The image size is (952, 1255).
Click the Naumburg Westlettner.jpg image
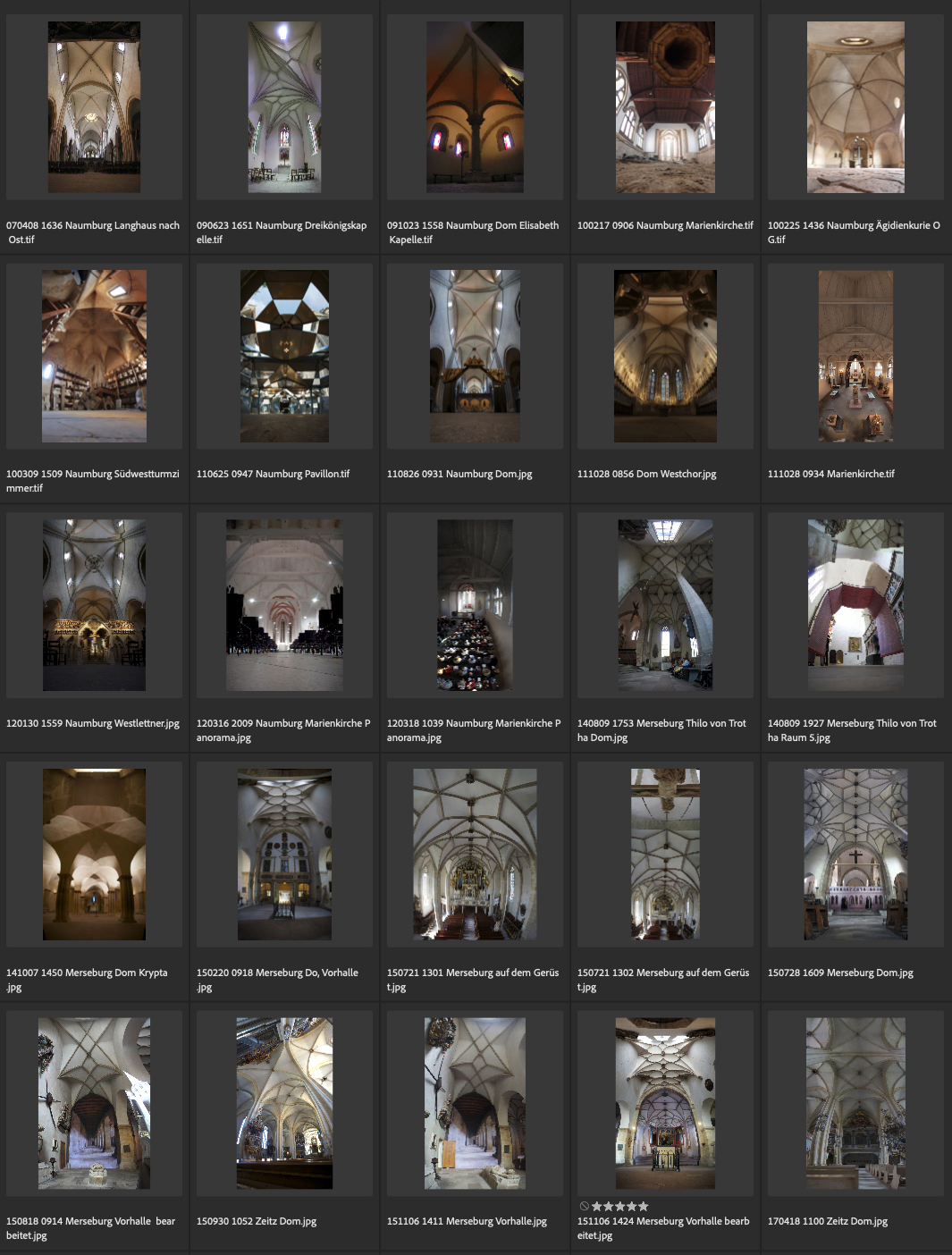pyautogui.click(x=94, y=605)
